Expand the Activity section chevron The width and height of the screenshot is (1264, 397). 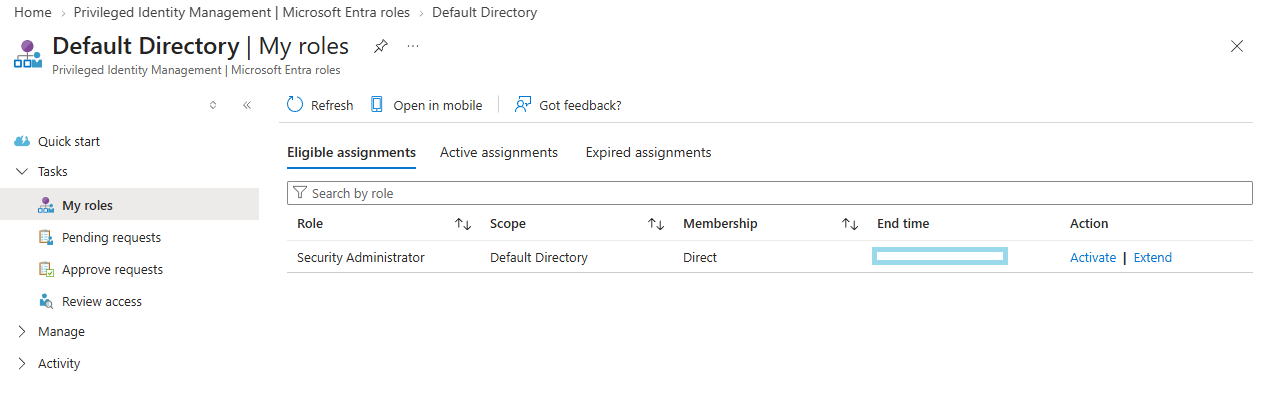tap(22, 363)
